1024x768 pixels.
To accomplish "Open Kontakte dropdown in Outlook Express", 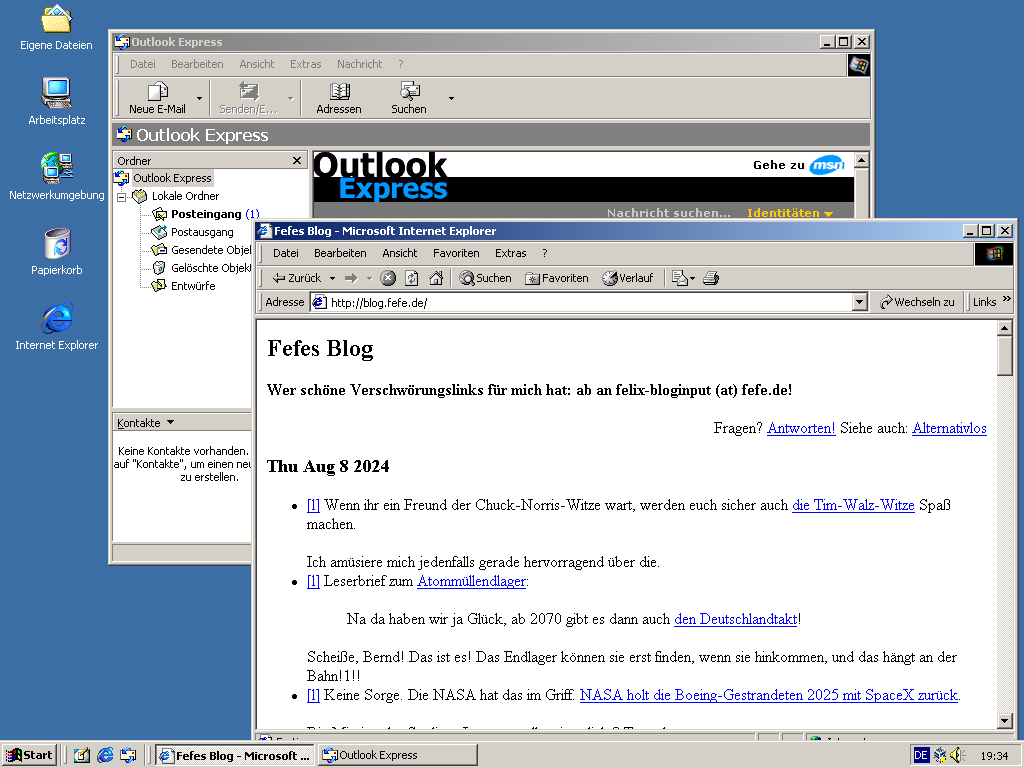I will point(146,423).
